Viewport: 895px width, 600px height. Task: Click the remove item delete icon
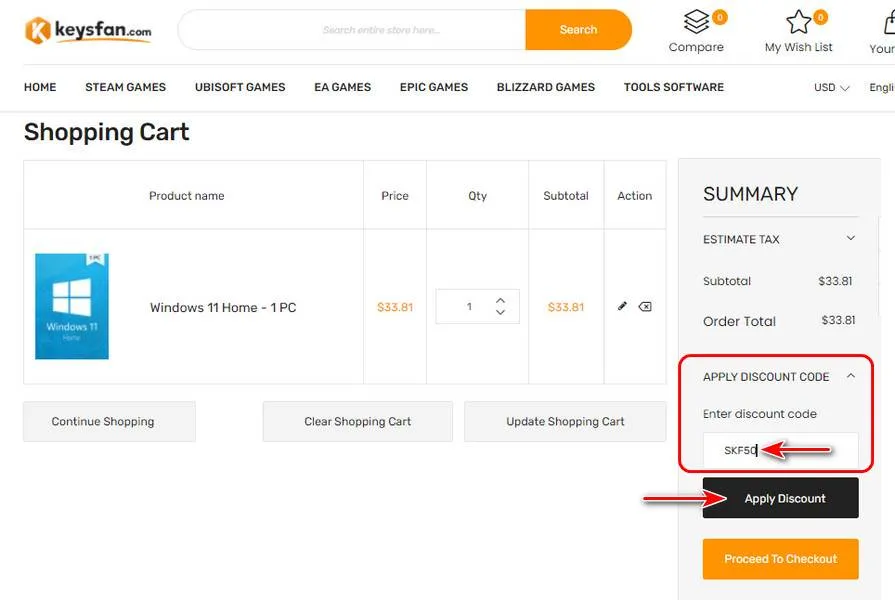[645, 306]
